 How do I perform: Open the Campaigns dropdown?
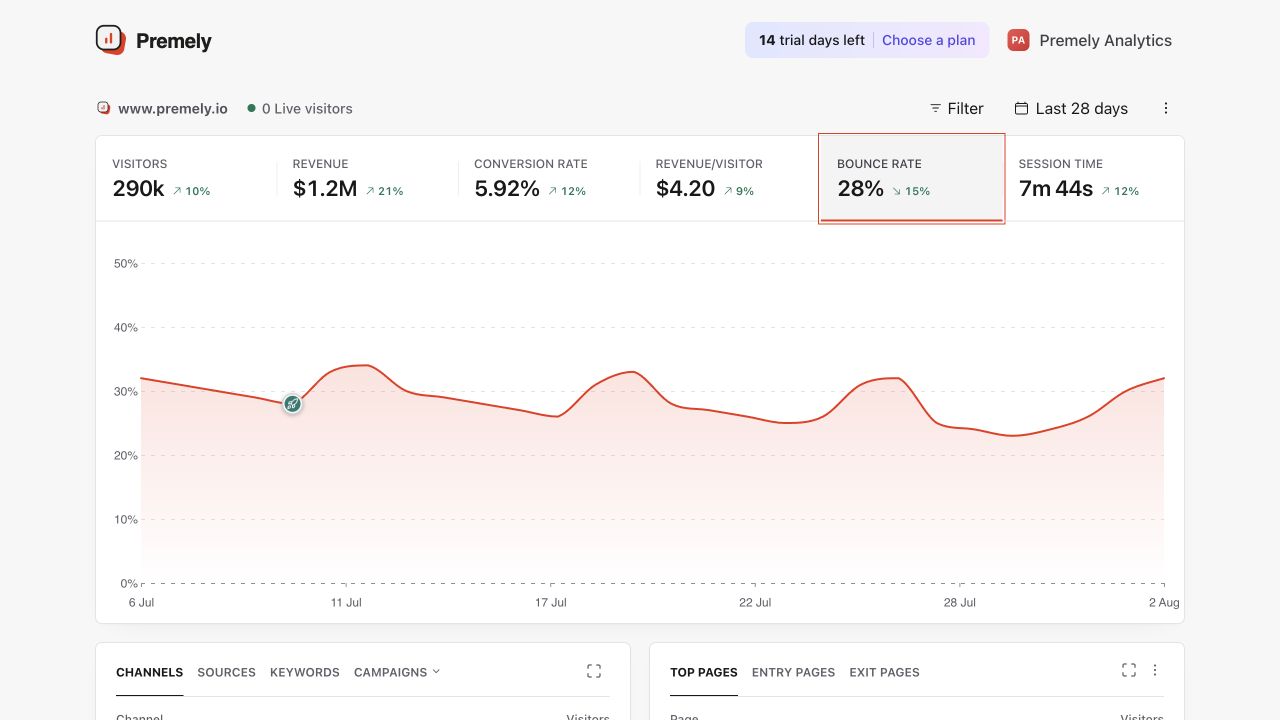pyautogui.click(x=397, y=672)
